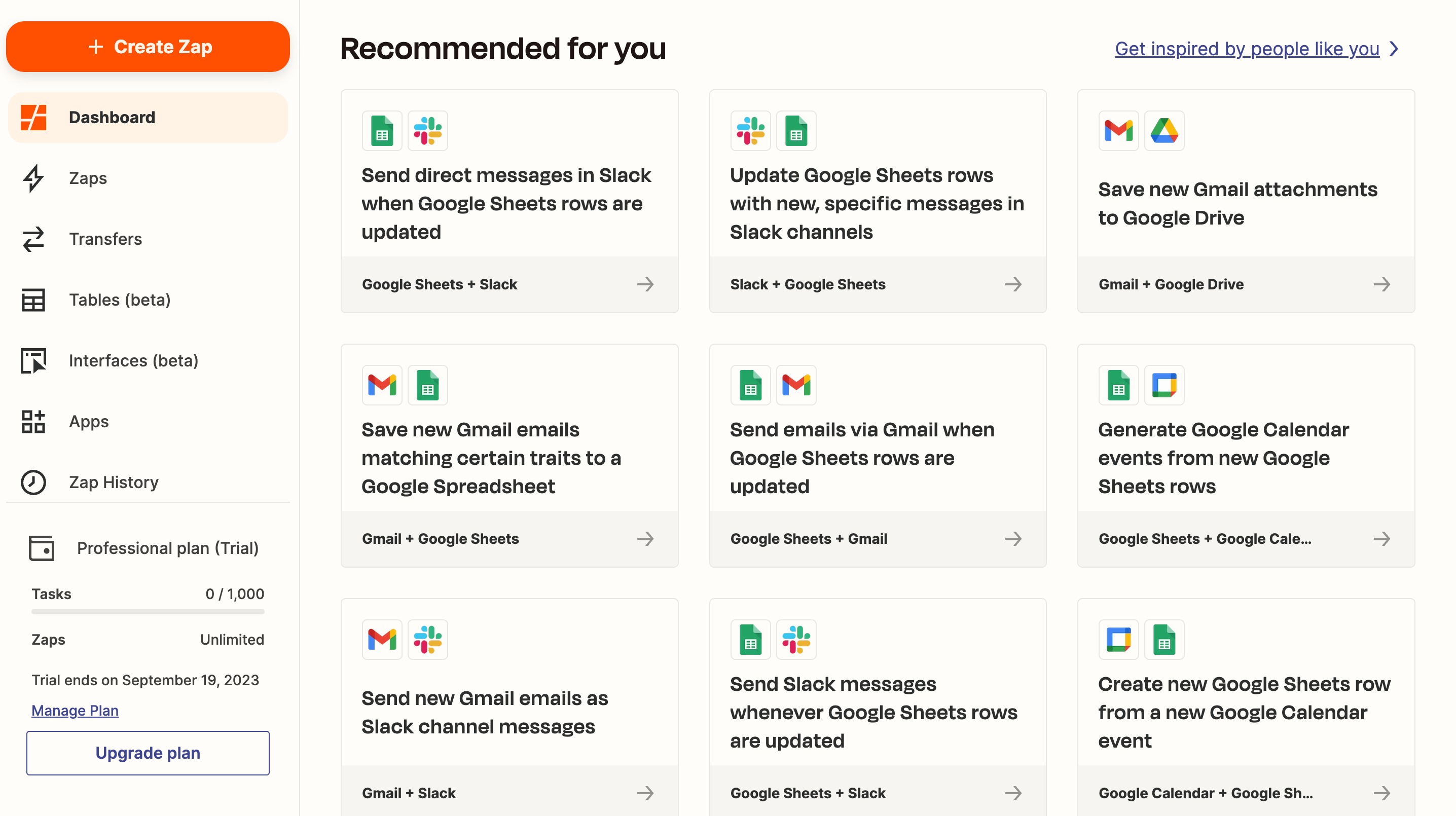This screenshot has height=816, width=1456.
Task: Open the Zaps section icon
Action: [33, 178]
